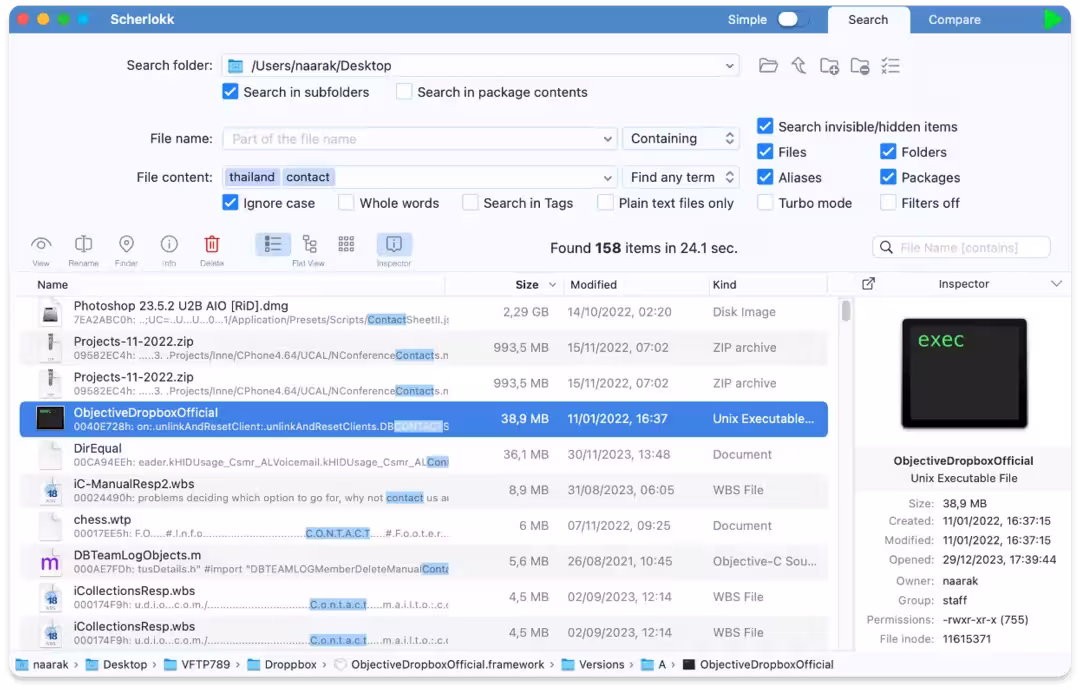Click ObjectiveDropboxOfficial.framework in path bar

pos(447,665)
